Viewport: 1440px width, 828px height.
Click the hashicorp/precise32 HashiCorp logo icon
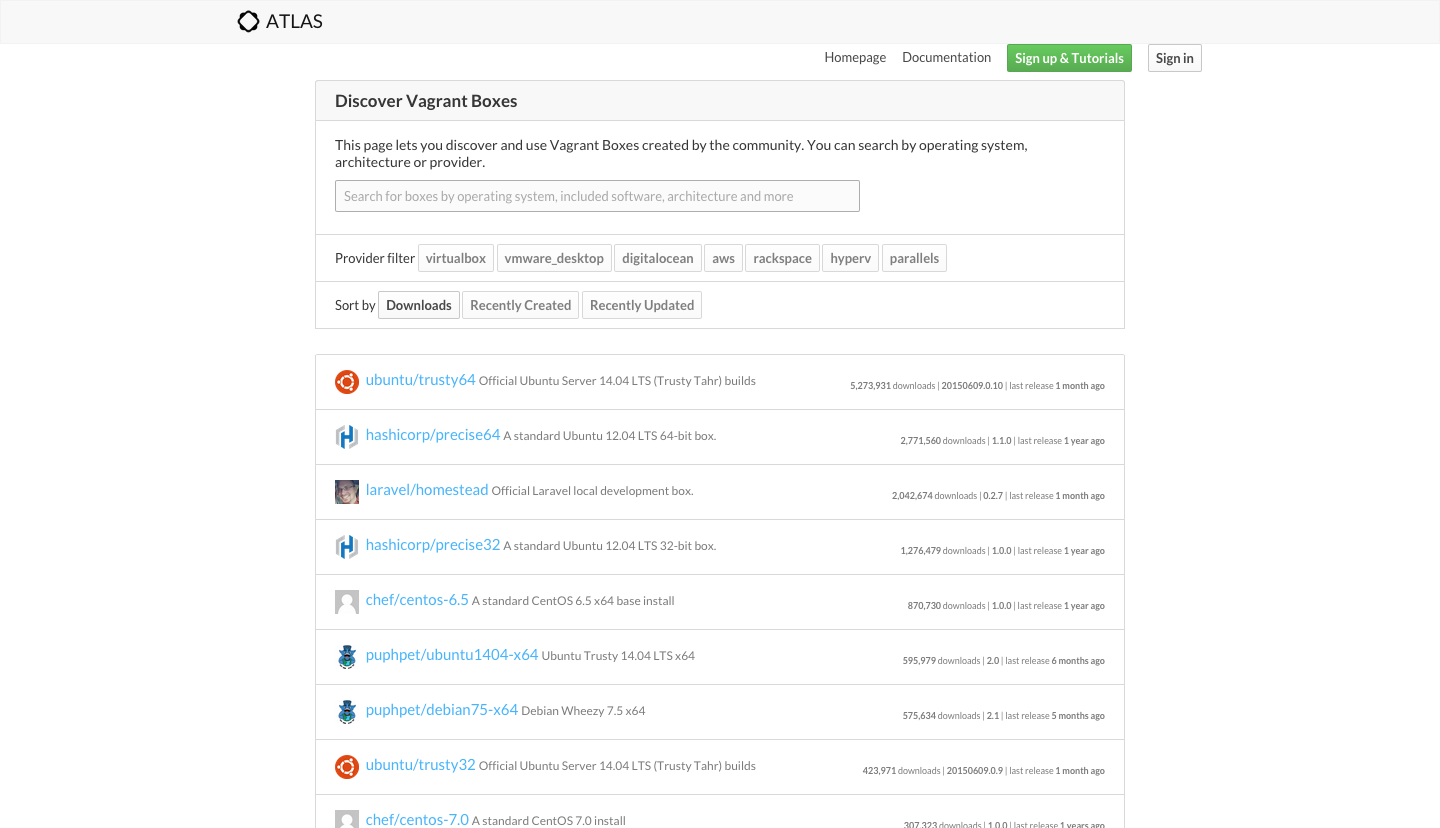point(347,547)
